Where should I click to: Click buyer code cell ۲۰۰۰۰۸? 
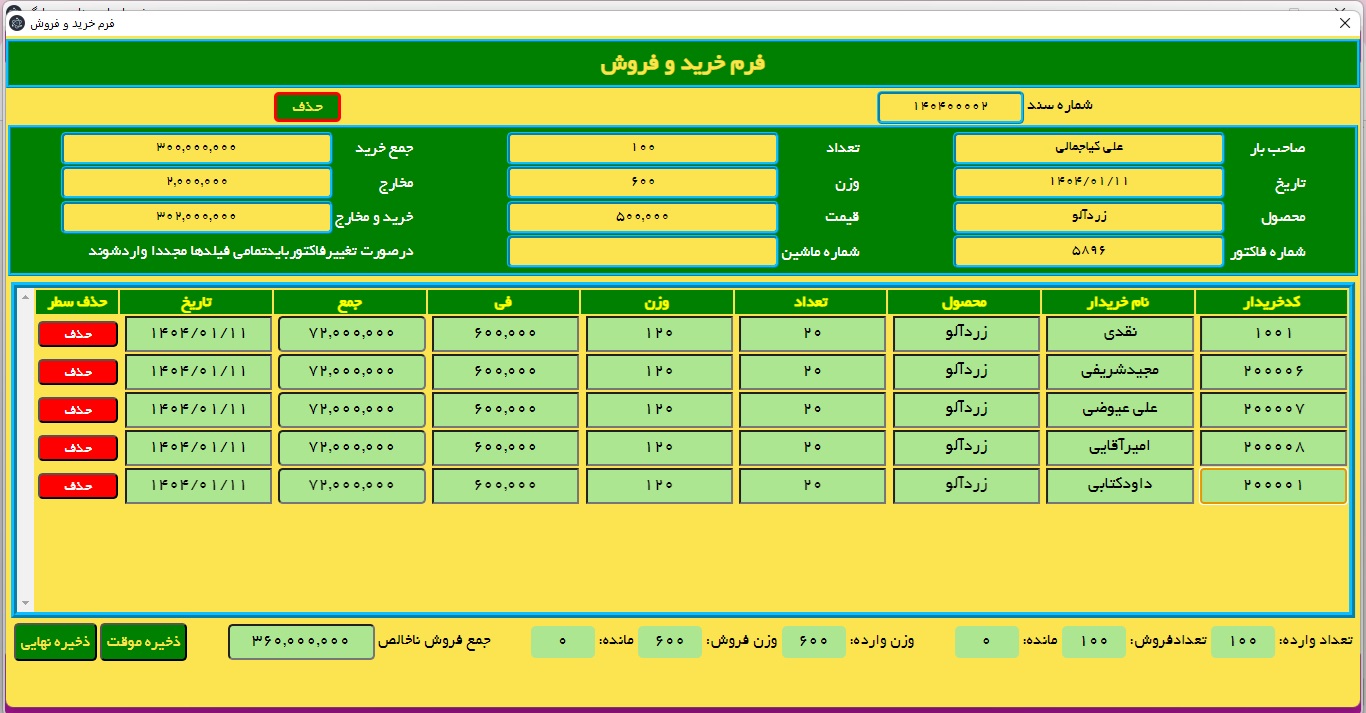click(x=1273, y=448)
